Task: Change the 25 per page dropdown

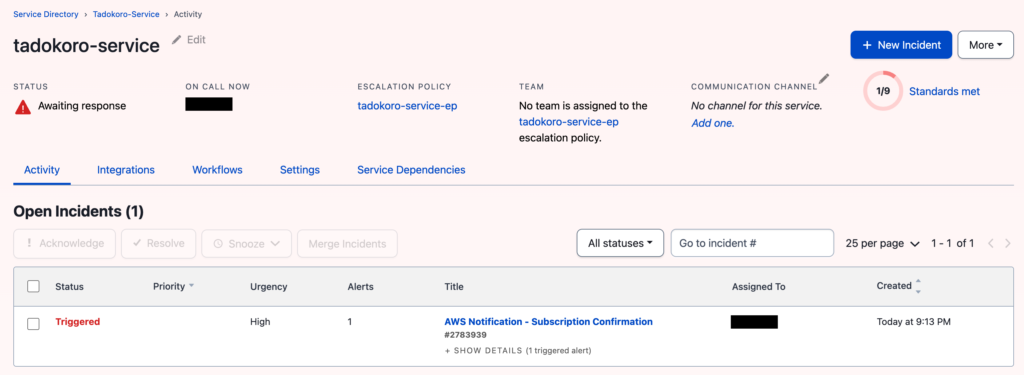Action: [882, 244]
